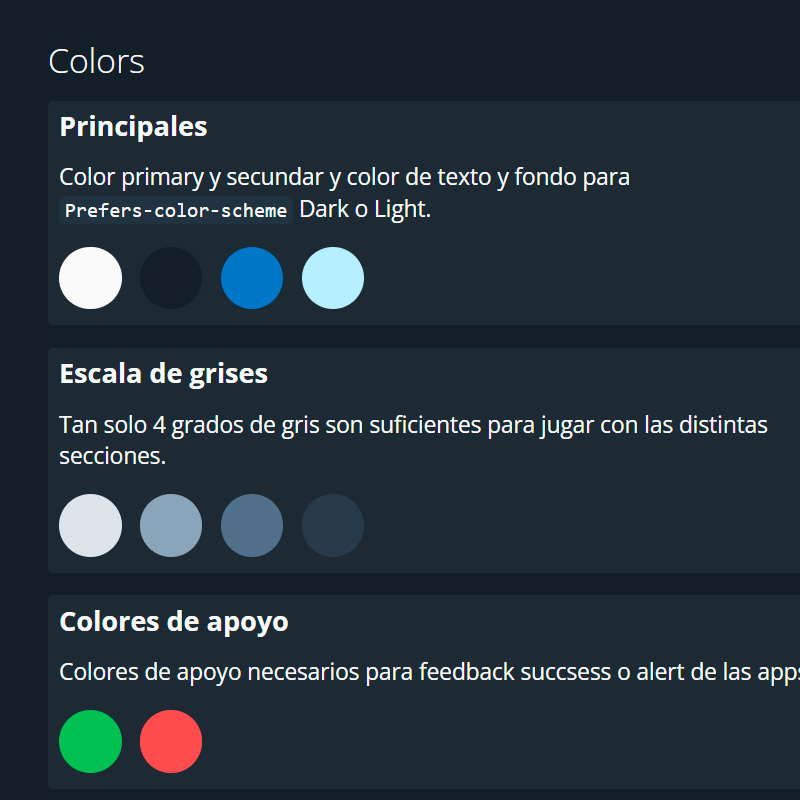Pick the bright blue primary swatch
This screenshot has width=800, height=800.
pos(252,278)
